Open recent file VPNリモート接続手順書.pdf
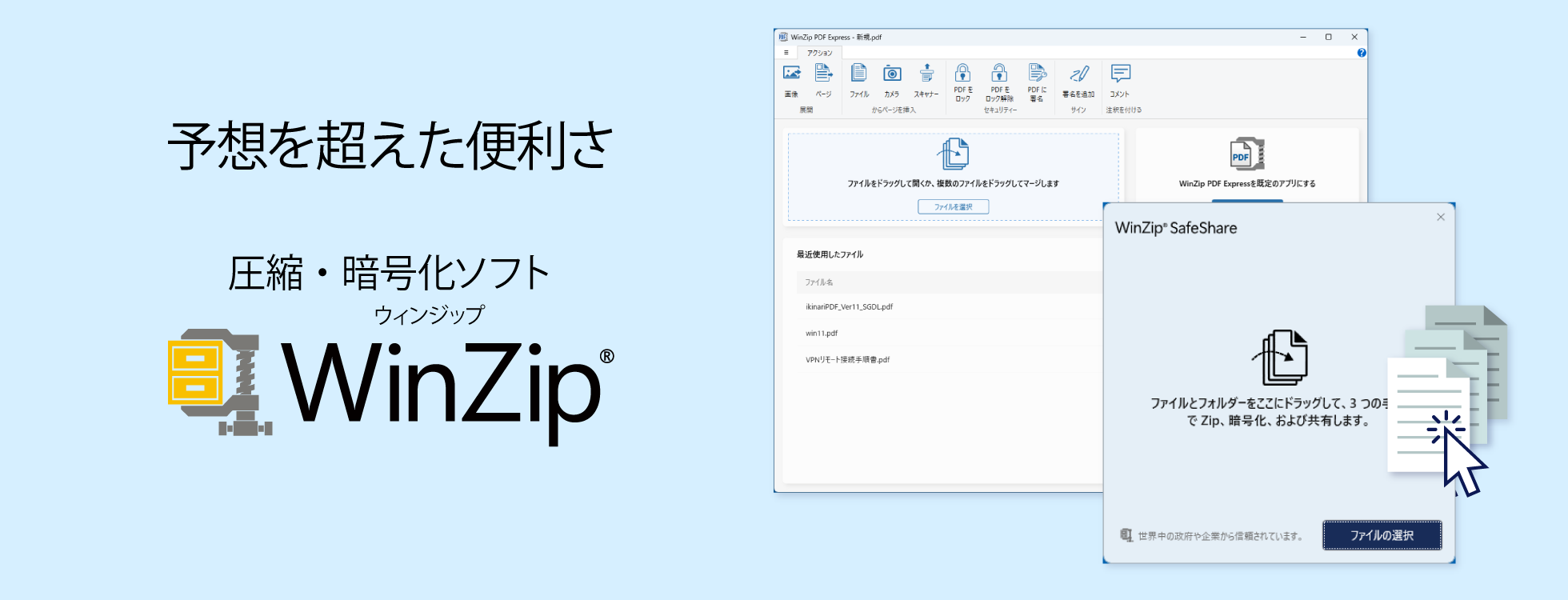The image size is (1568, 600). 847,360
